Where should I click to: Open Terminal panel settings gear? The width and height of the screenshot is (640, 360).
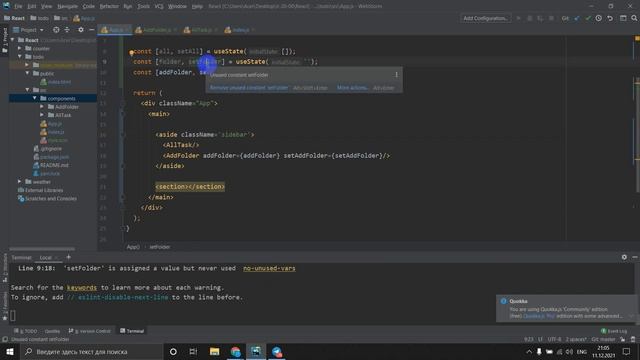coord(624,257)
